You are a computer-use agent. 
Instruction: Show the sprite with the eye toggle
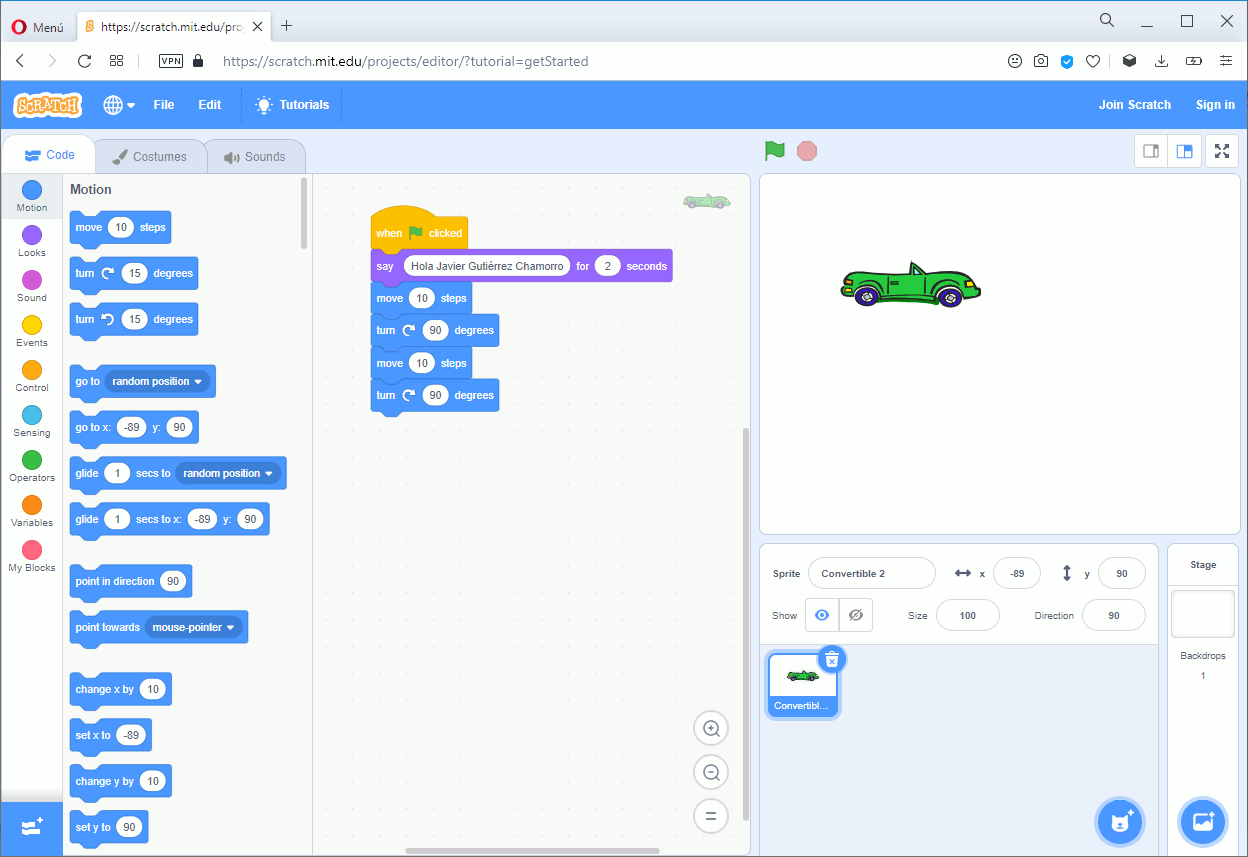pos(822,615)
